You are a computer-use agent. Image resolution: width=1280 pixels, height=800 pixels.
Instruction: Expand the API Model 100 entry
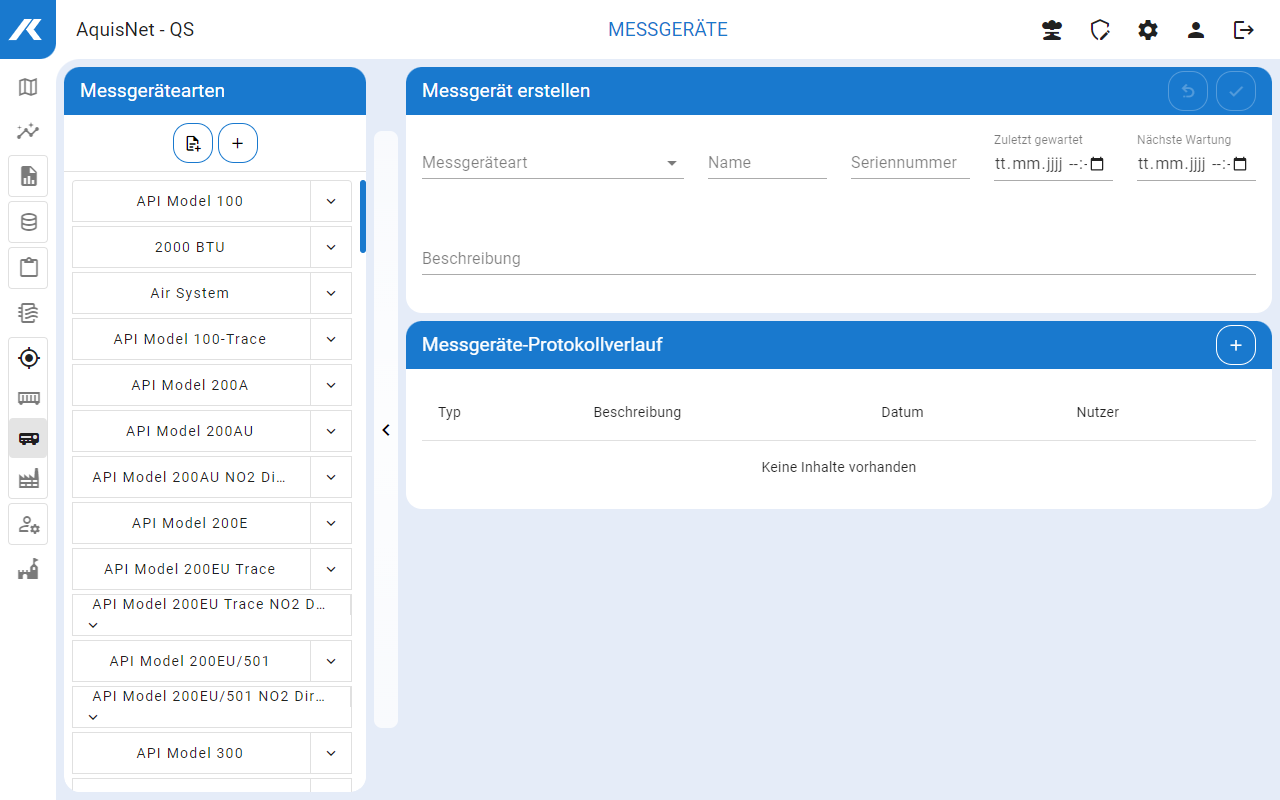click(x=331, y=201)
